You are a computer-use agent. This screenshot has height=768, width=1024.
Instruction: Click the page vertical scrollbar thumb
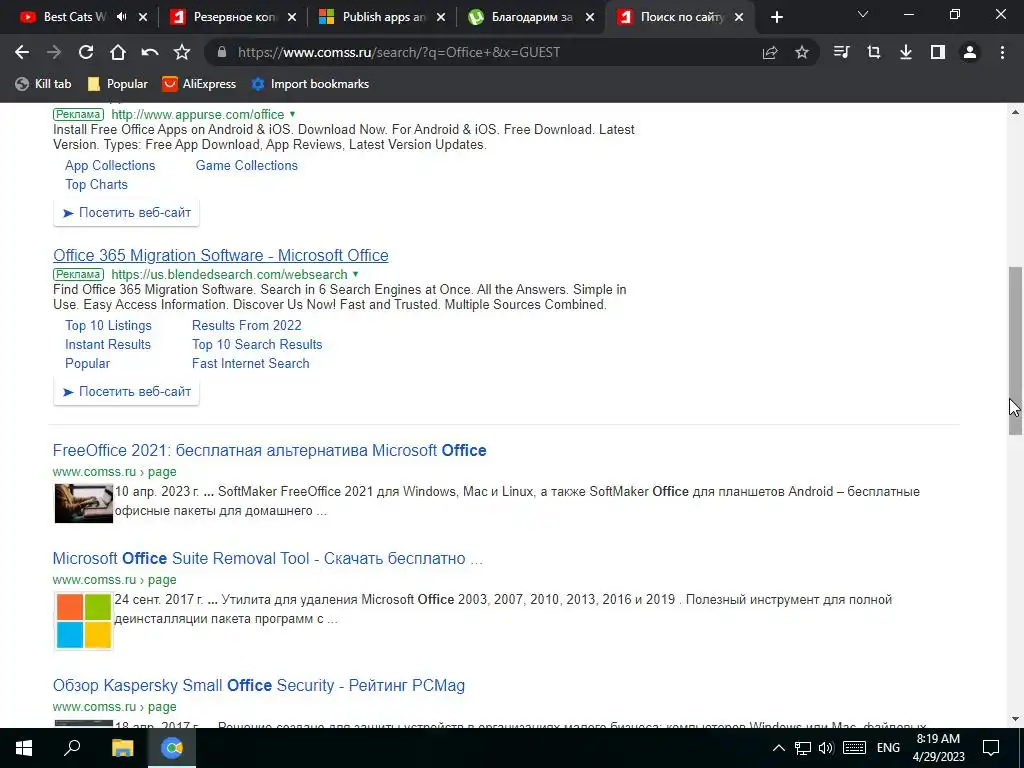click(x=1015, y=351)
